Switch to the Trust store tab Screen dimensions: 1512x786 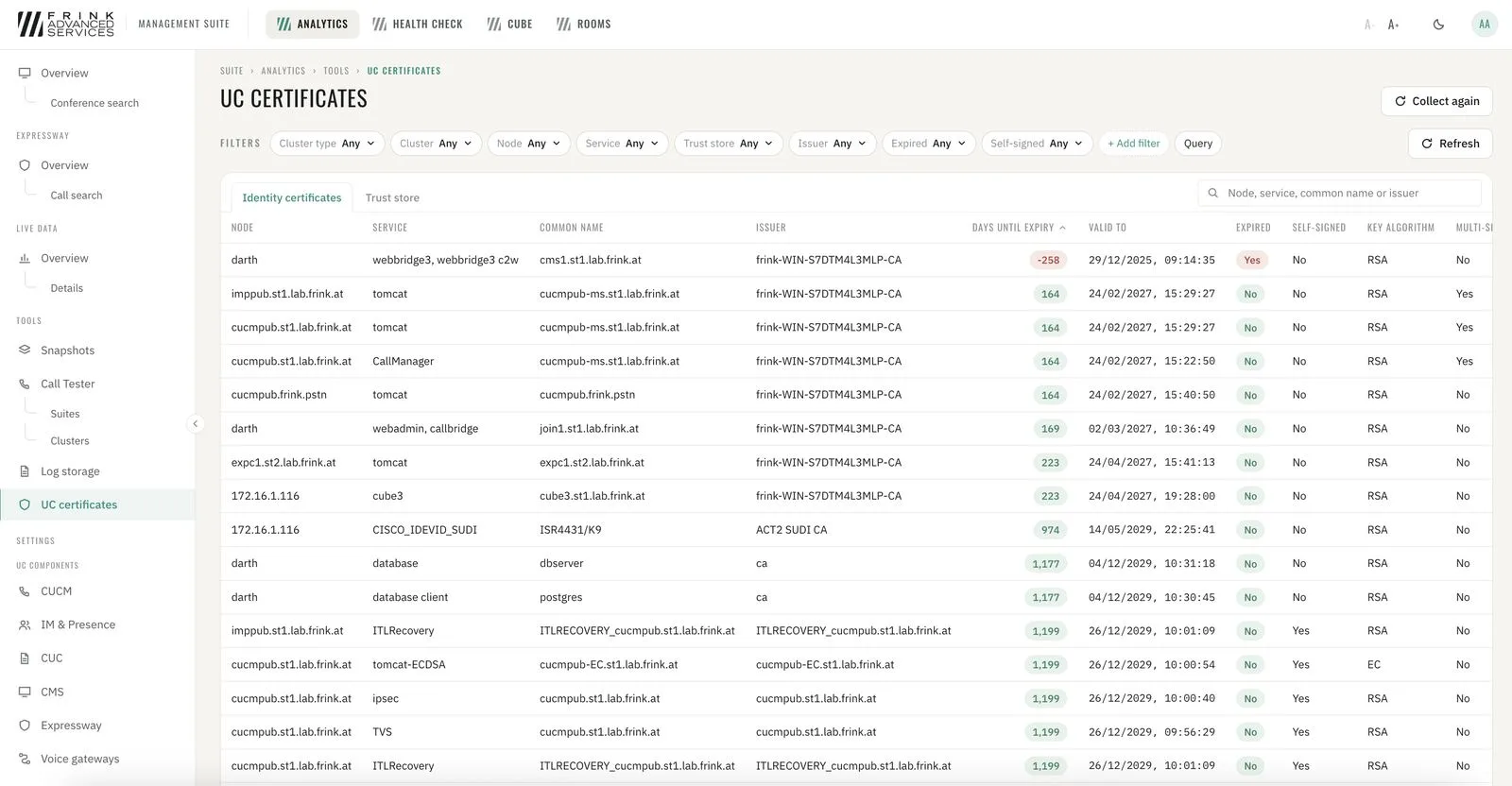pos(392,197)
